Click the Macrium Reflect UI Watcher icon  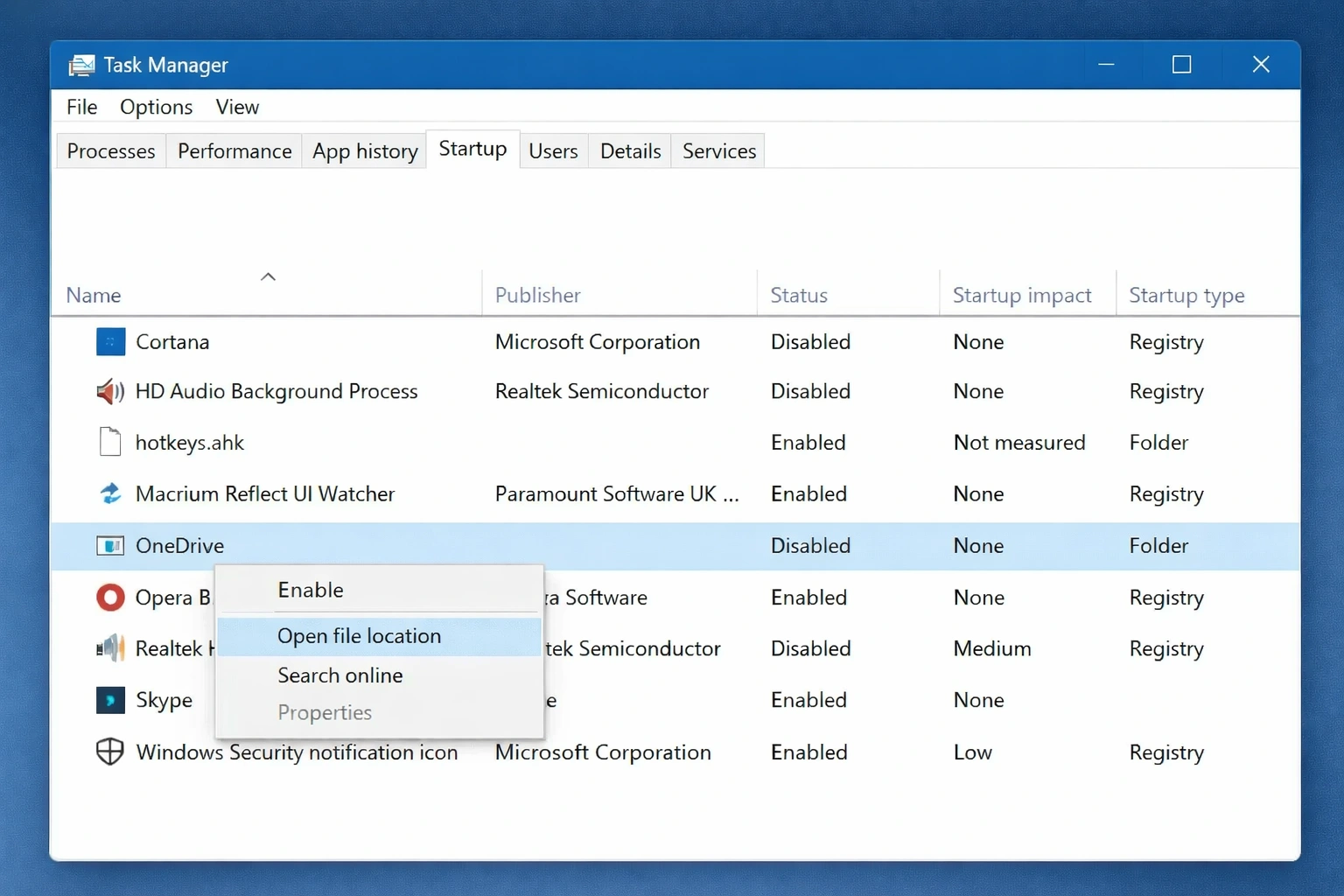[x=110, y=493]
